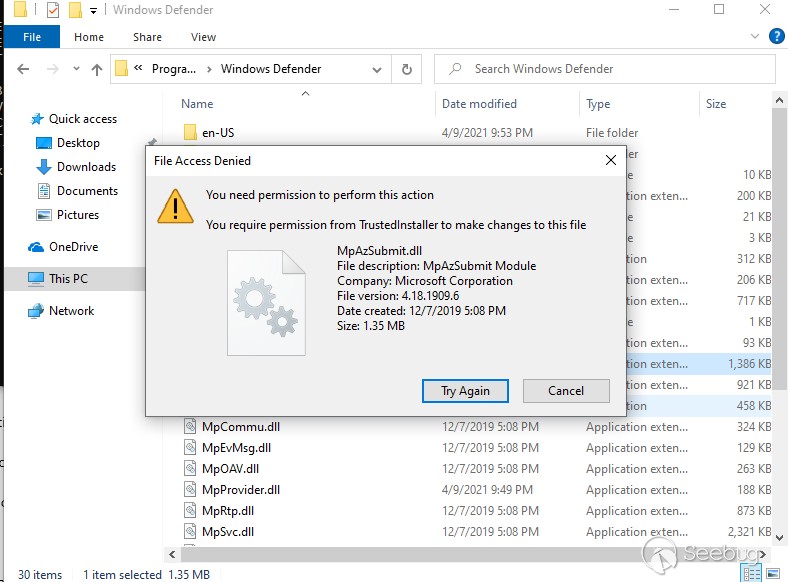
Task: Click the New Folder icon in the title bar
Action: 74,10
